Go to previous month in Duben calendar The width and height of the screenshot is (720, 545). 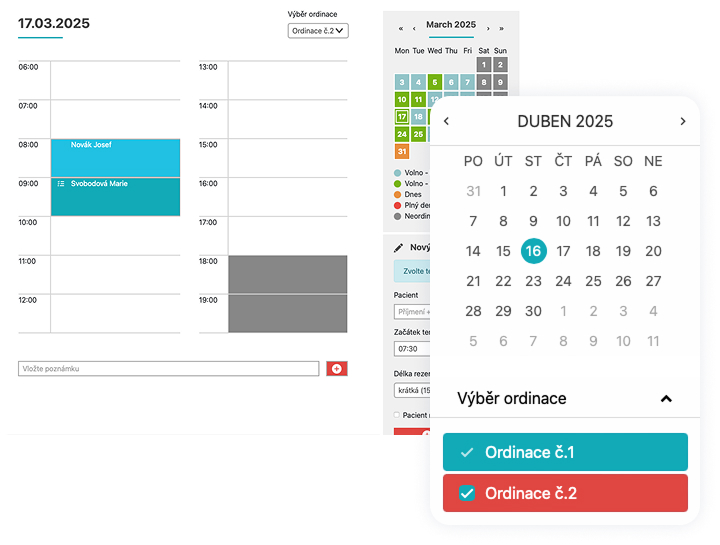(446, 122)
